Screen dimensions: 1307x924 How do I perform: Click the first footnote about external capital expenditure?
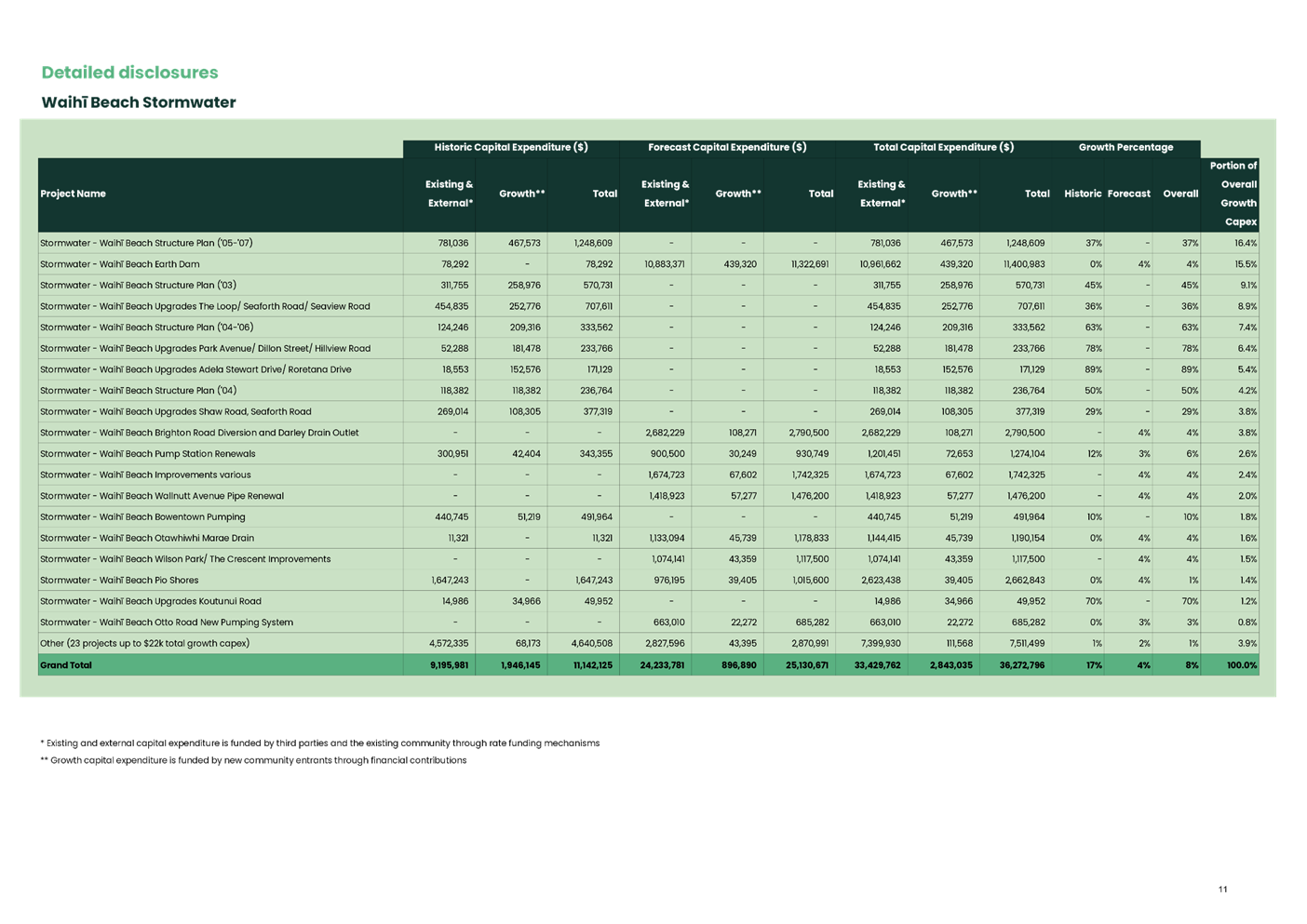(x=321, y=743)
